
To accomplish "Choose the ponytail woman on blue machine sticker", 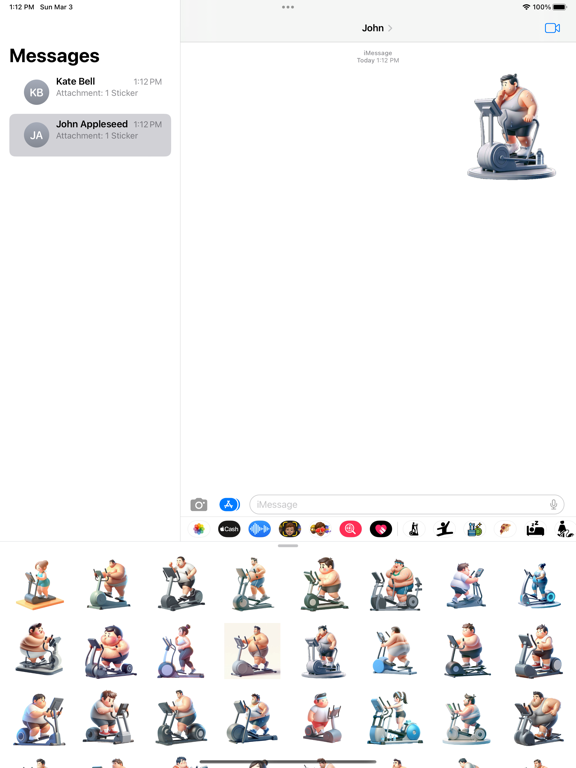I will point(394,718).
